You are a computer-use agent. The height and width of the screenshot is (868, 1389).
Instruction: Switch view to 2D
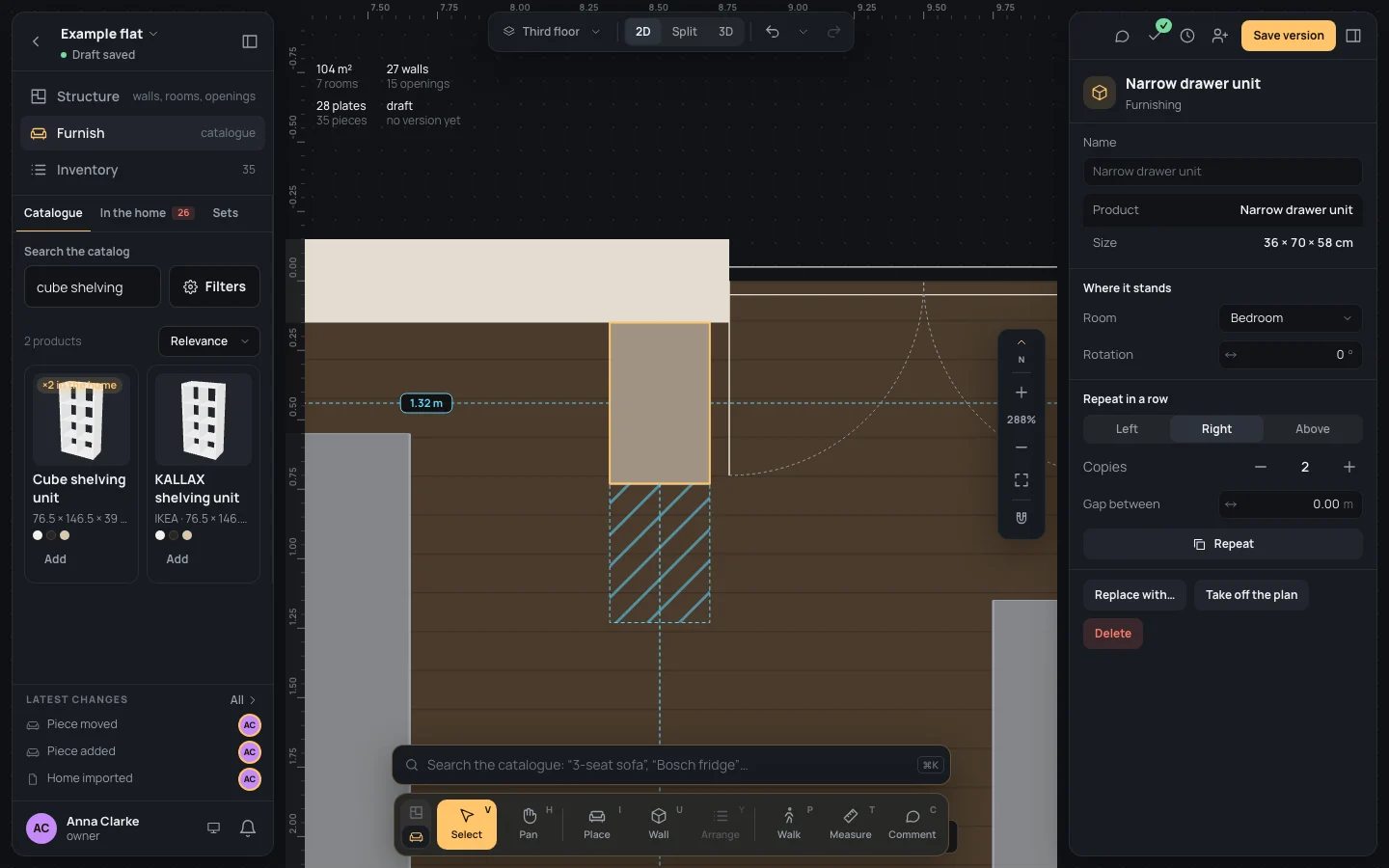(x=643, y=32)
